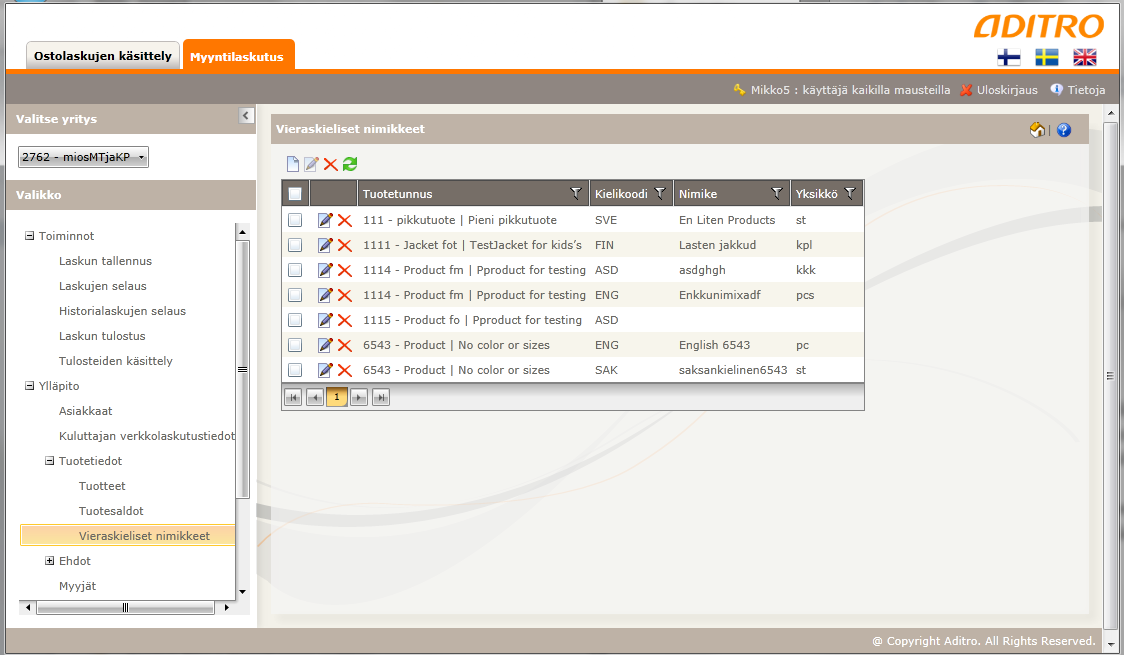Open Myyjät in the menu tree
This screenshot has height=655, width=1124.
pyautogui.click(x=77, y=586)
